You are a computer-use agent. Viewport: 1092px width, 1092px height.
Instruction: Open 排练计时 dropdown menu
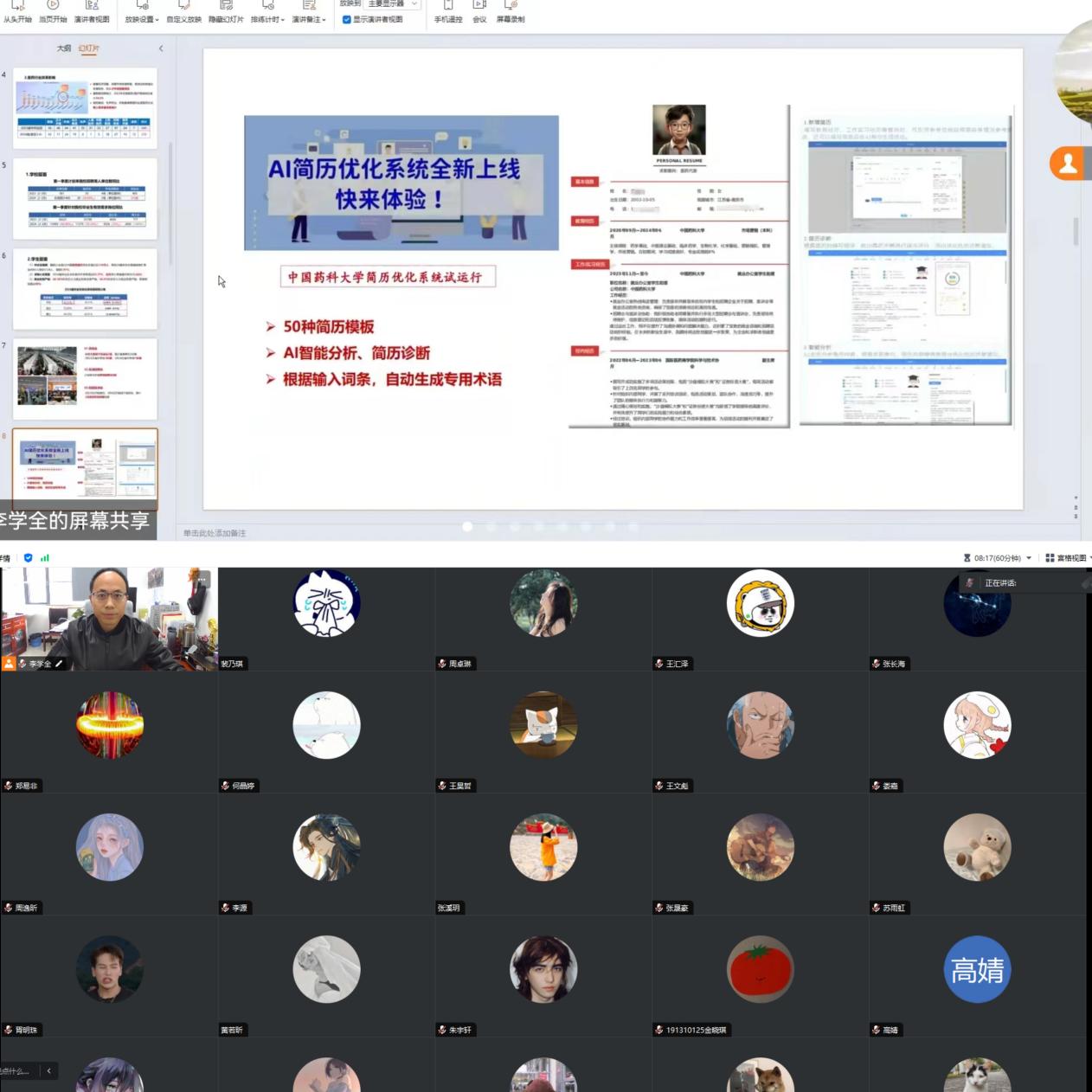click(x=267, y=18)
